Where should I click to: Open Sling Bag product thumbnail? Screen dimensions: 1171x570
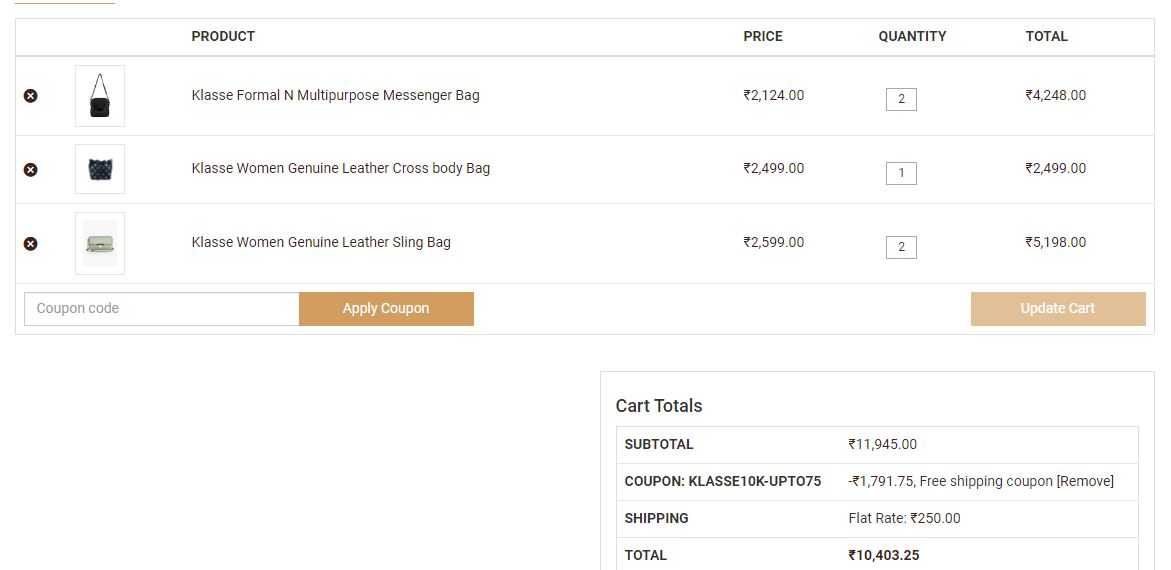pyautogui.click(x=100, y=243)
